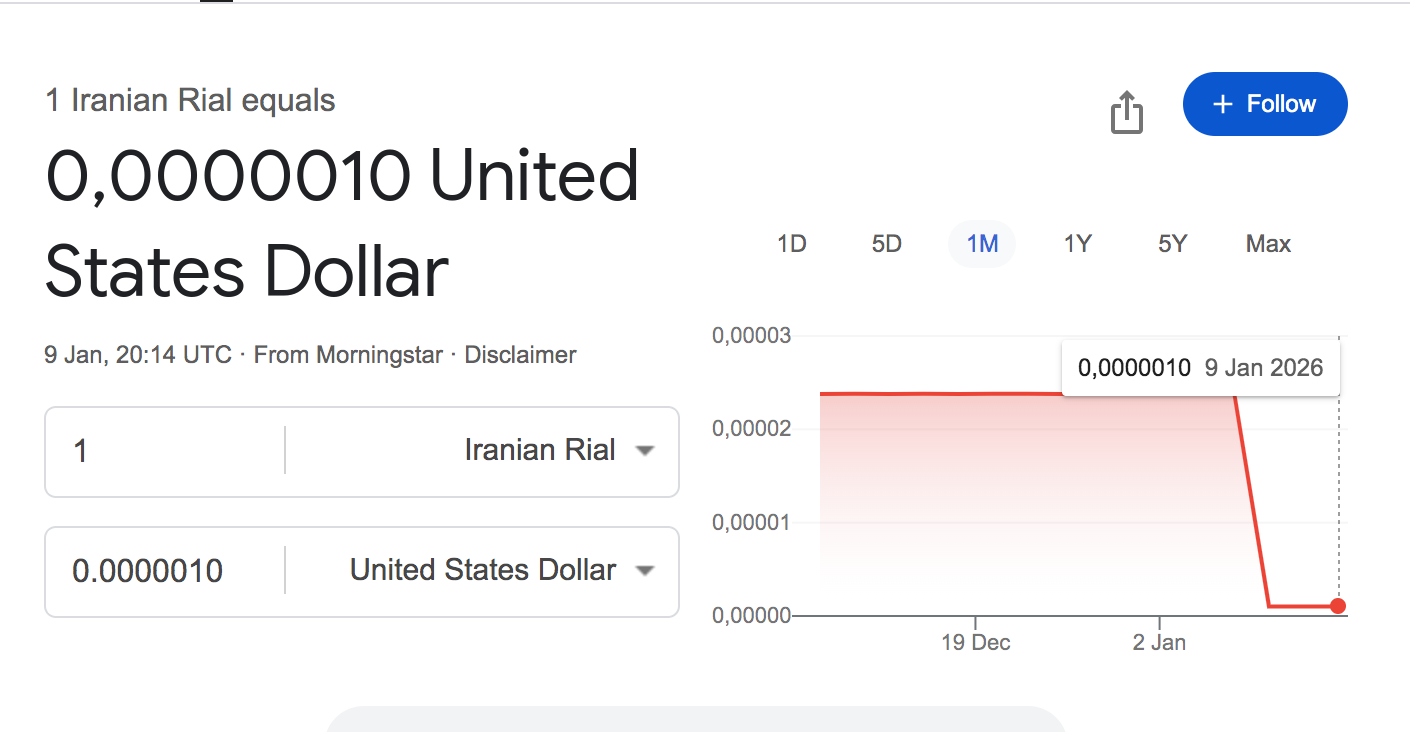Select the 1D time range
Screen dimensions: 1410x732
[791, 244]
